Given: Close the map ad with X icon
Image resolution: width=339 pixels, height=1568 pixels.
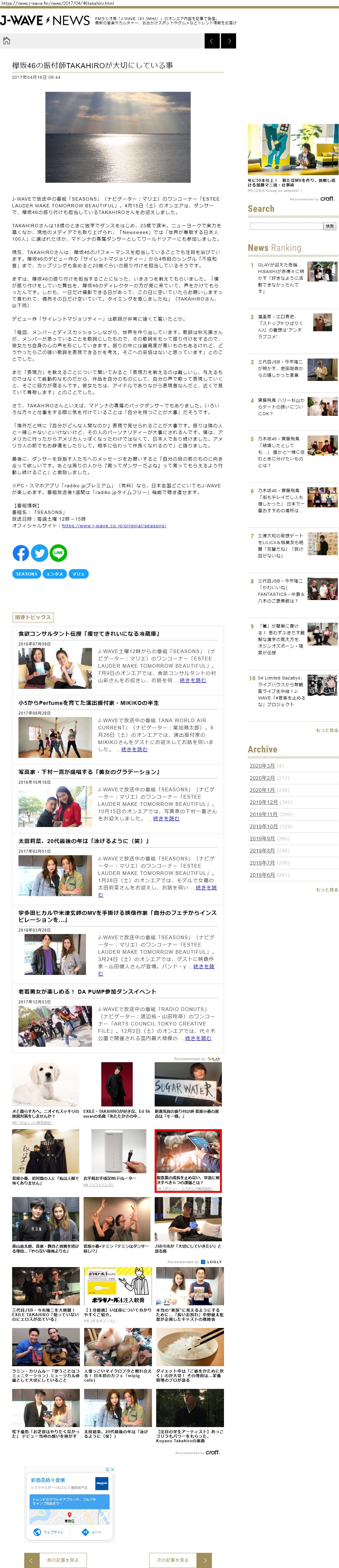Looking at the screenshot, I should 112,1470.
